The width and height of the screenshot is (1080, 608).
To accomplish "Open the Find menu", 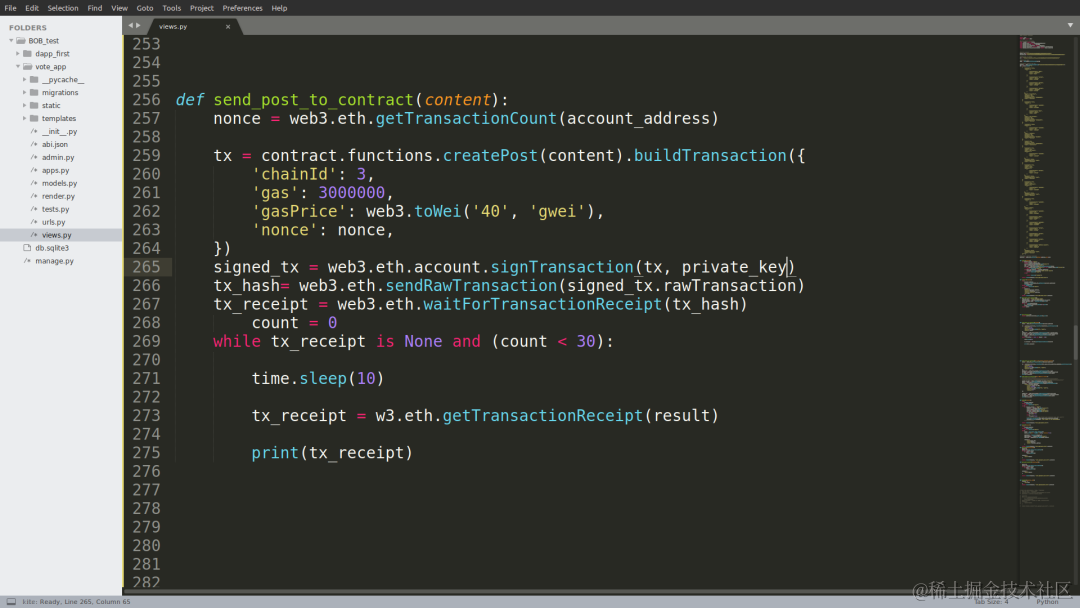I will pyautogui.click(x=95, y=8).
